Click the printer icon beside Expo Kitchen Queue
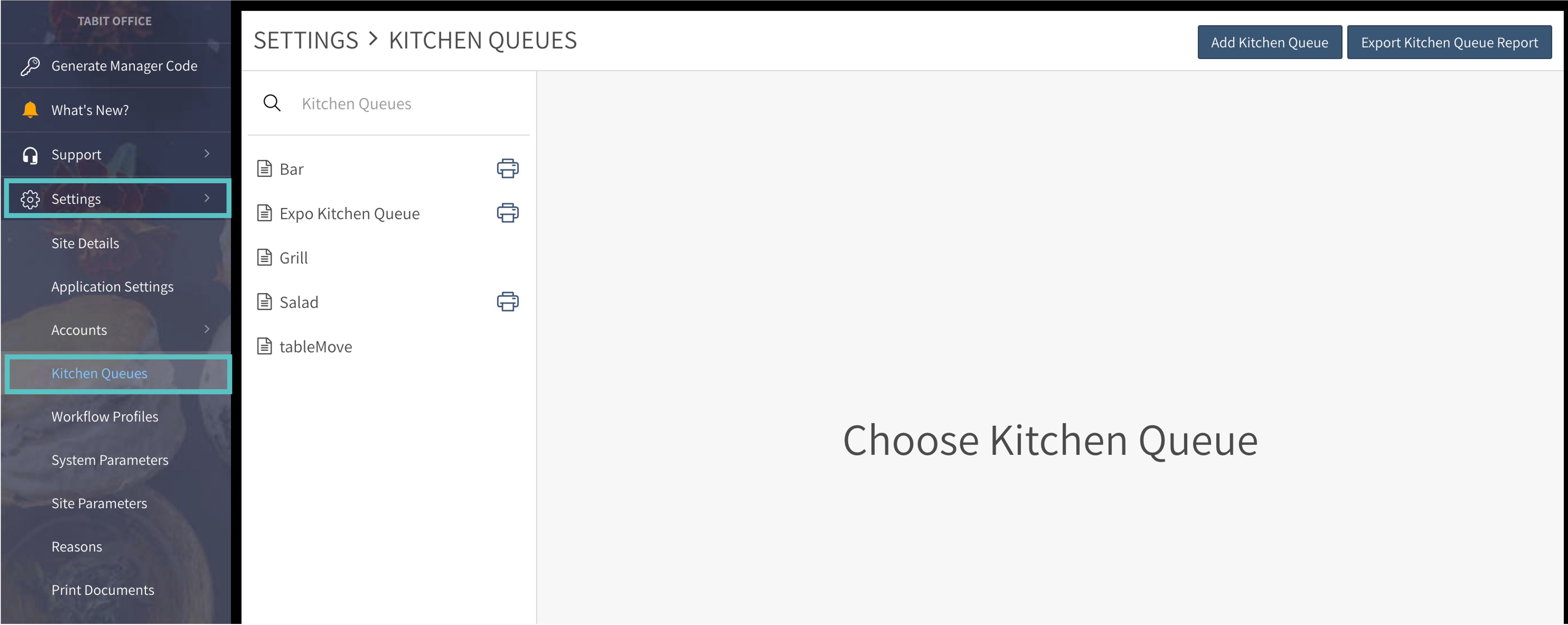 (508, 213)
